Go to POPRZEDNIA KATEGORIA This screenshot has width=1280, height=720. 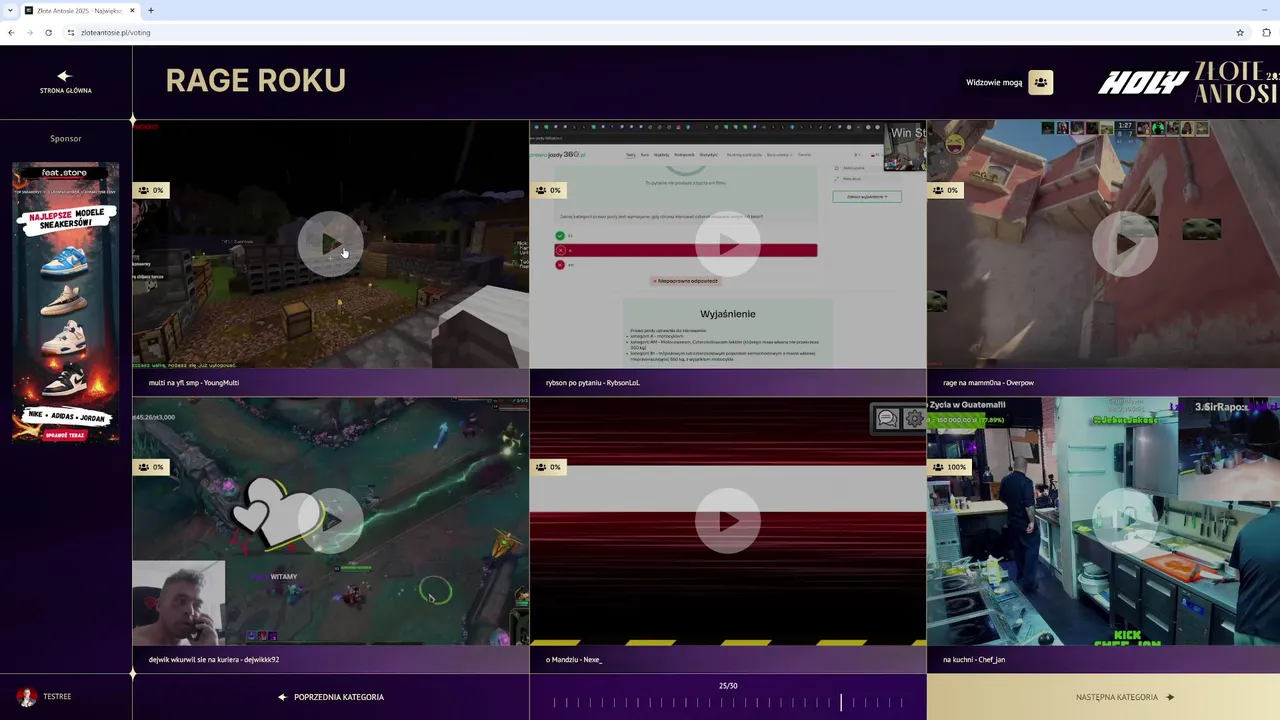coord(331,697)
